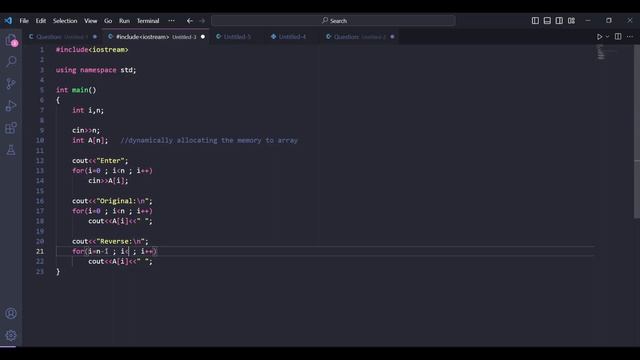Go forward with the right arrow
Image resolution: width=640 pixels, height=360 pixels.
(x=202, y=20)
